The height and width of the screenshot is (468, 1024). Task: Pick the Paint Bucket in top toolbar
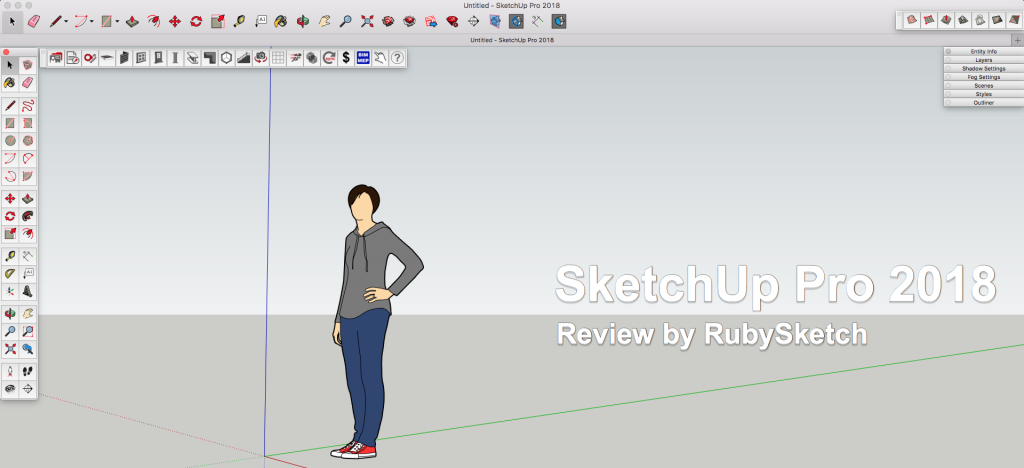pyautogui.click(x=281, y=21)
